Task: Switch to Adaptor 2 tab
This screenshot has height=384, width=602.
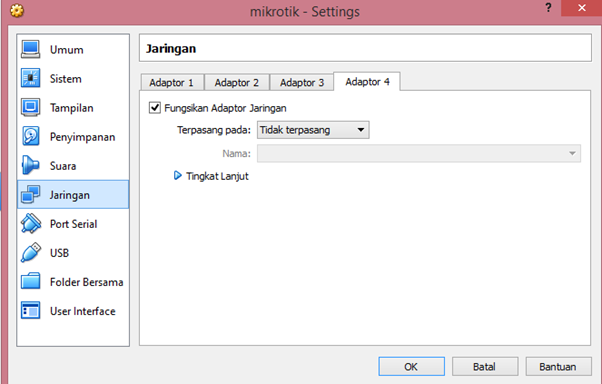Action: tap(236, 83)
